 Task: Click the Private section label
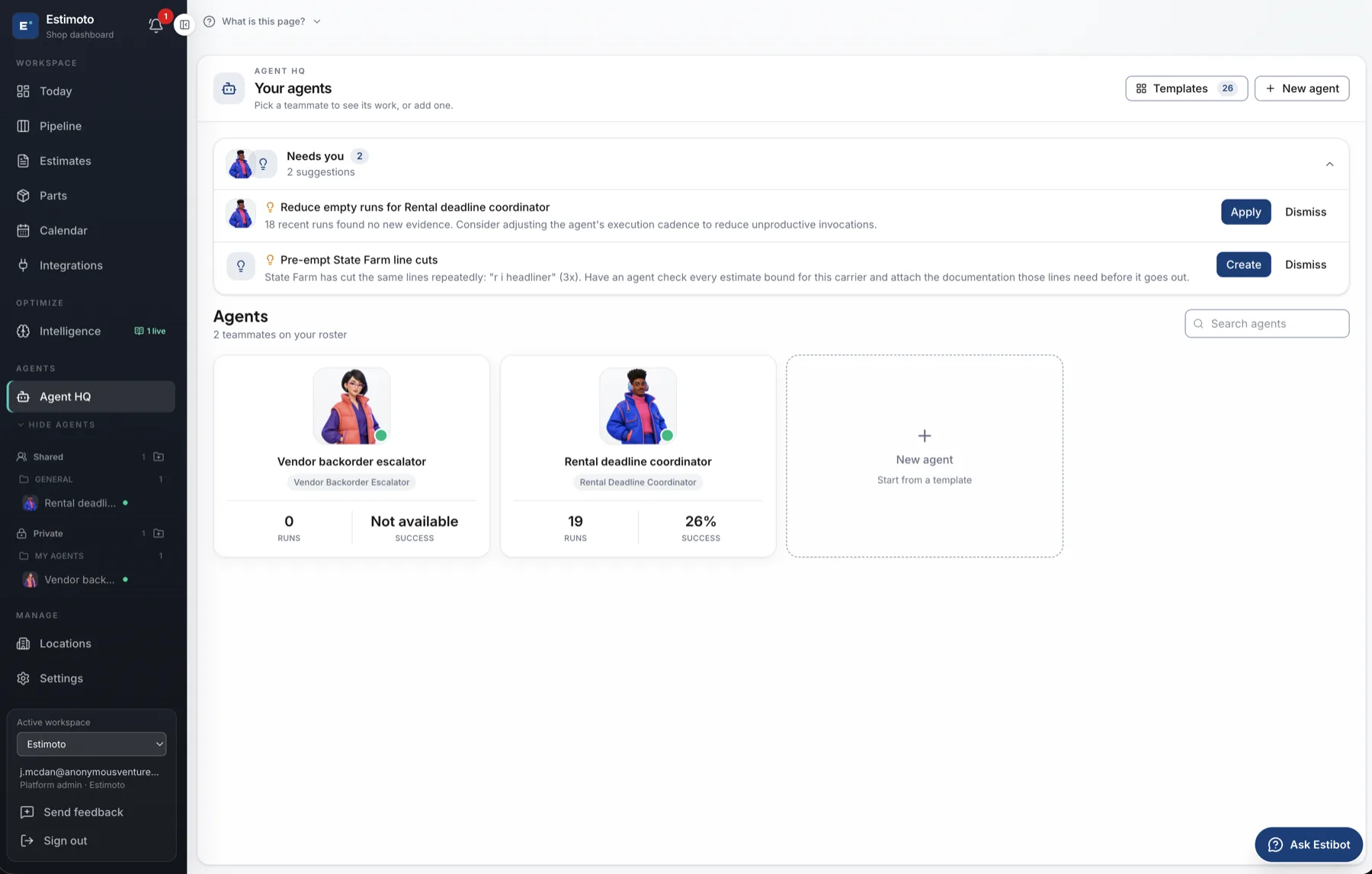48,533
